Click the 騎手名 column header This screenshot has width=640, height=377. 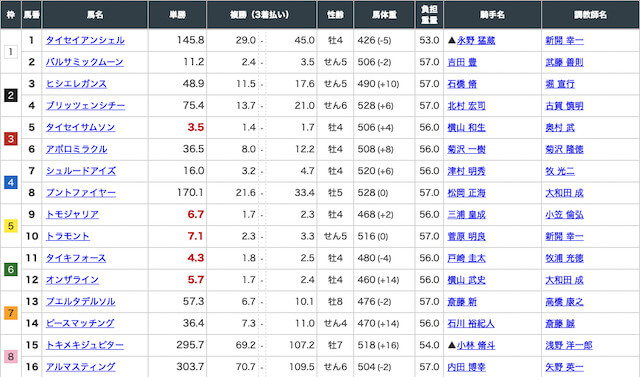click(492, 15)
